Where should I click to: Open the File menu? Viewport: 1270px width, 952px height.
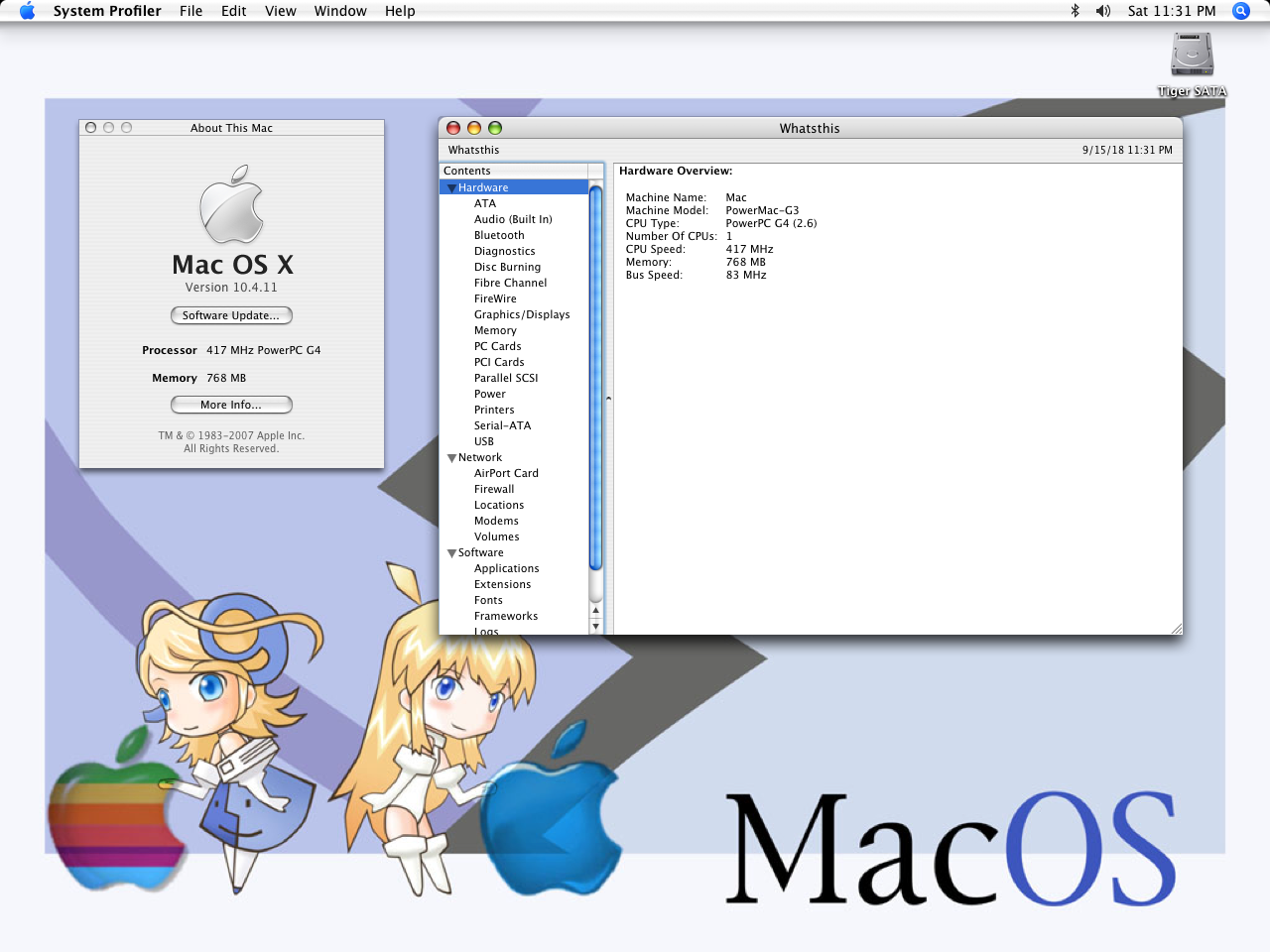coord(191,11)
